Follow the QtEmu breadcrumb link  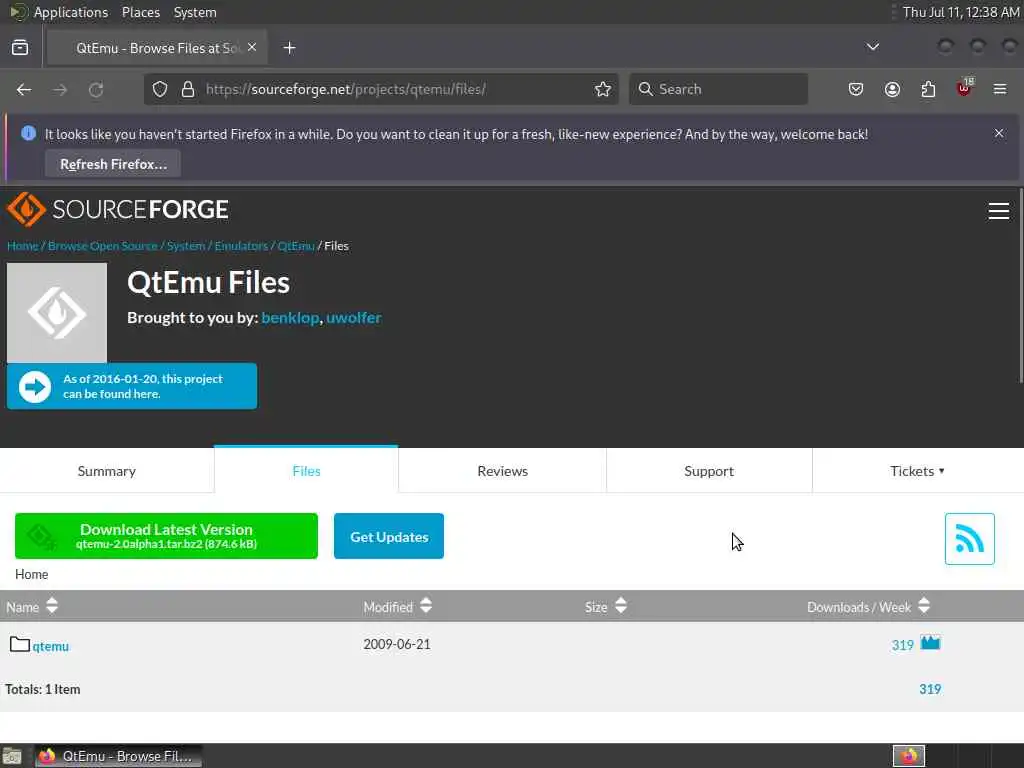pyautogui.click(x=296, y=246)
